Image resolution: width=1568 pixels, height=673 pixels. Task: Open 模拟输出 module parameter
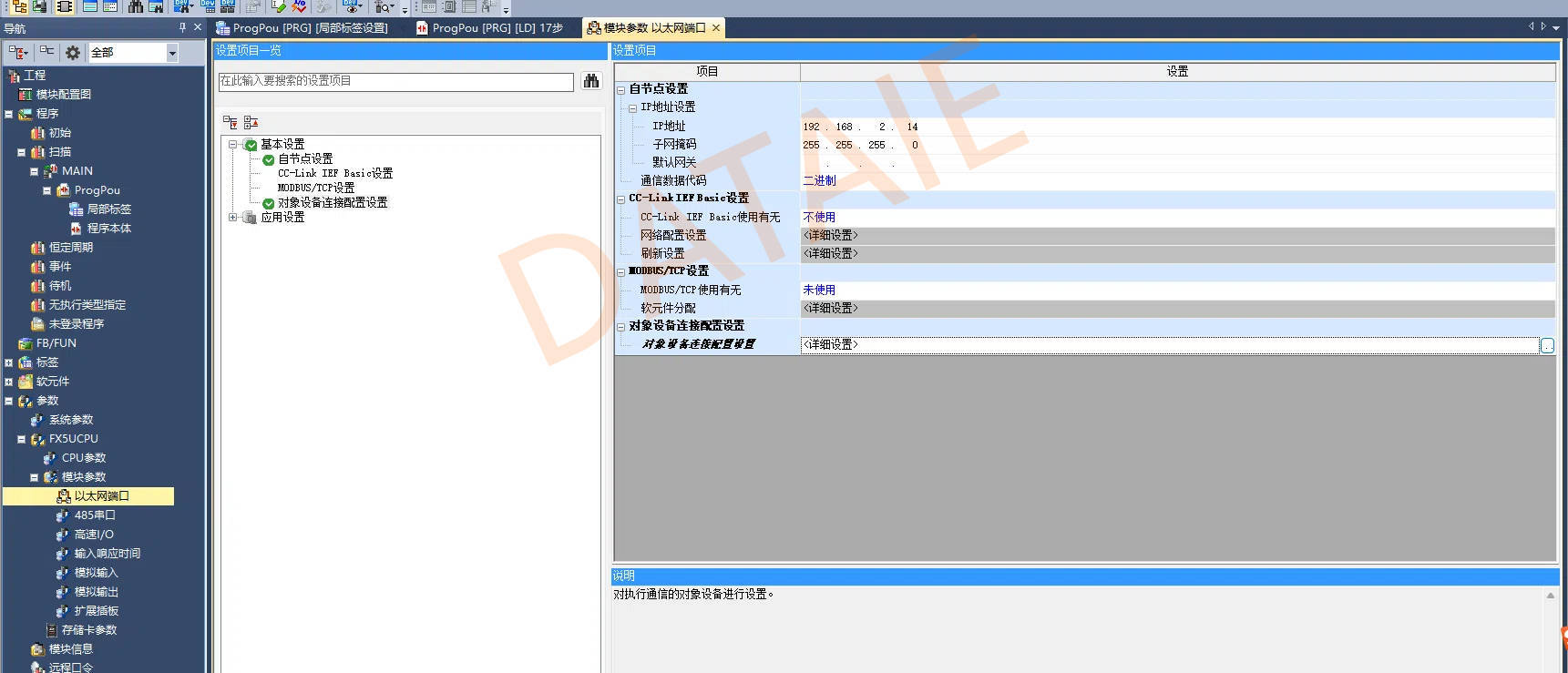pos(96,592)
